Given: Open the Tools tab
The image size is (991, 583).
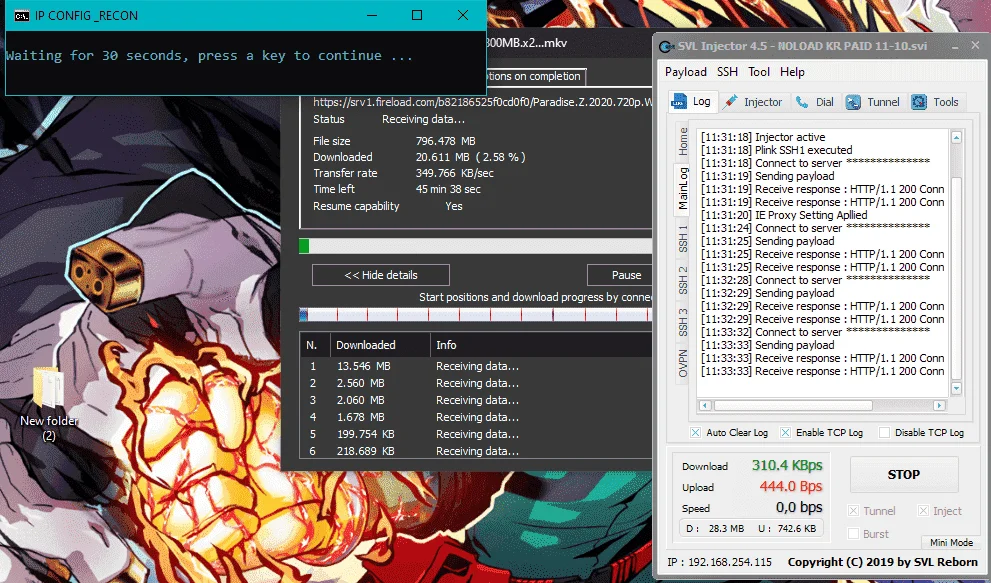Looking at the screenshot, I should pos(935,102).
